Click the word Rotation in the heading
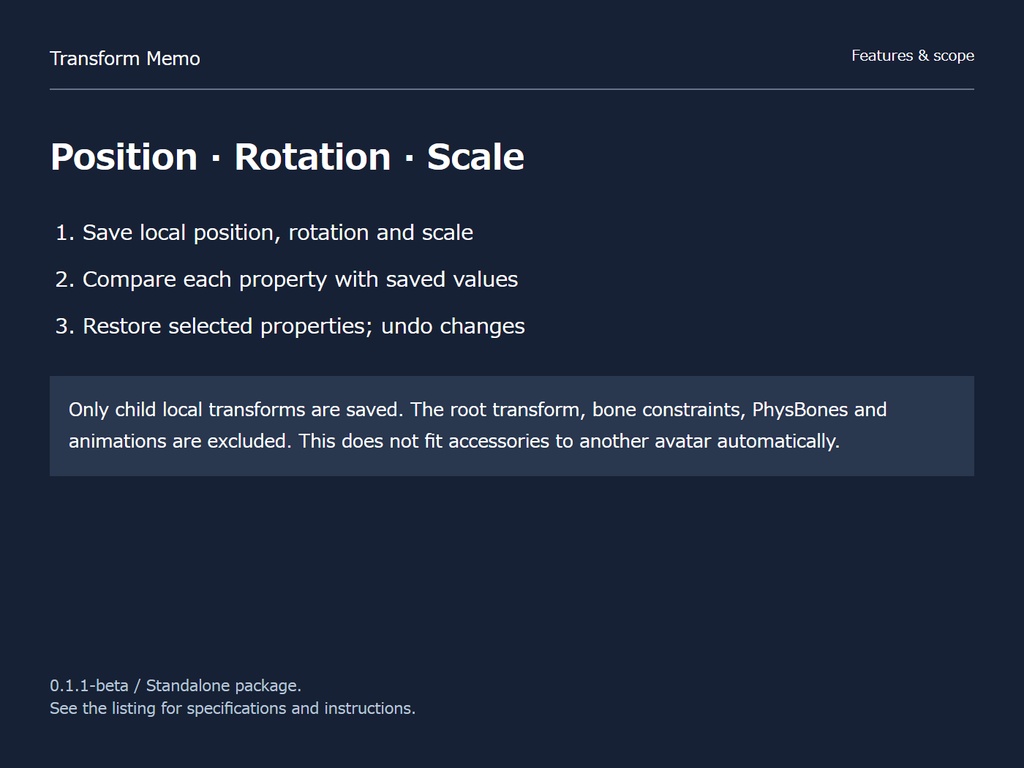The height and width of the screenshot is (768, 1024). pyautogui.click(x=312, y=157)
